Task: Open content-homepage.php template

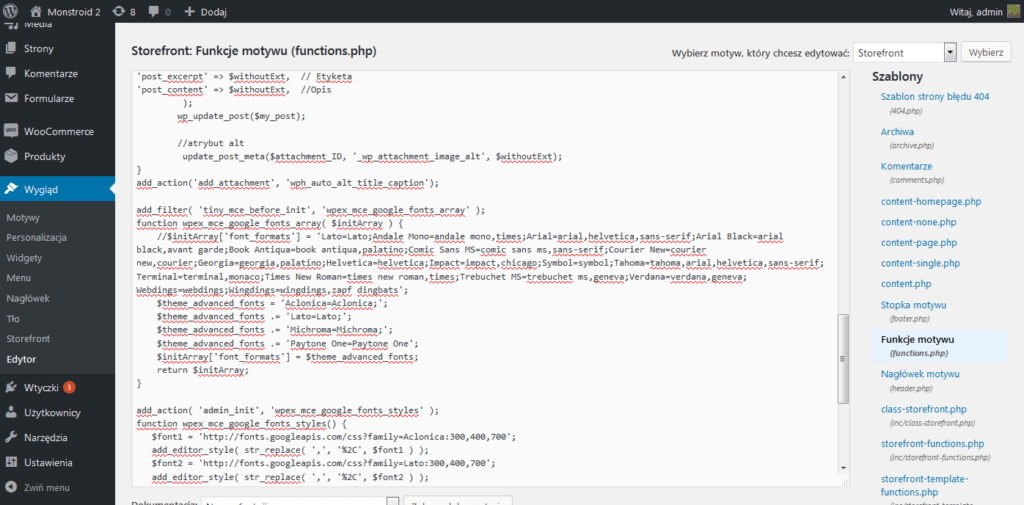Action: pyautogui.click(x=931, y=202)
